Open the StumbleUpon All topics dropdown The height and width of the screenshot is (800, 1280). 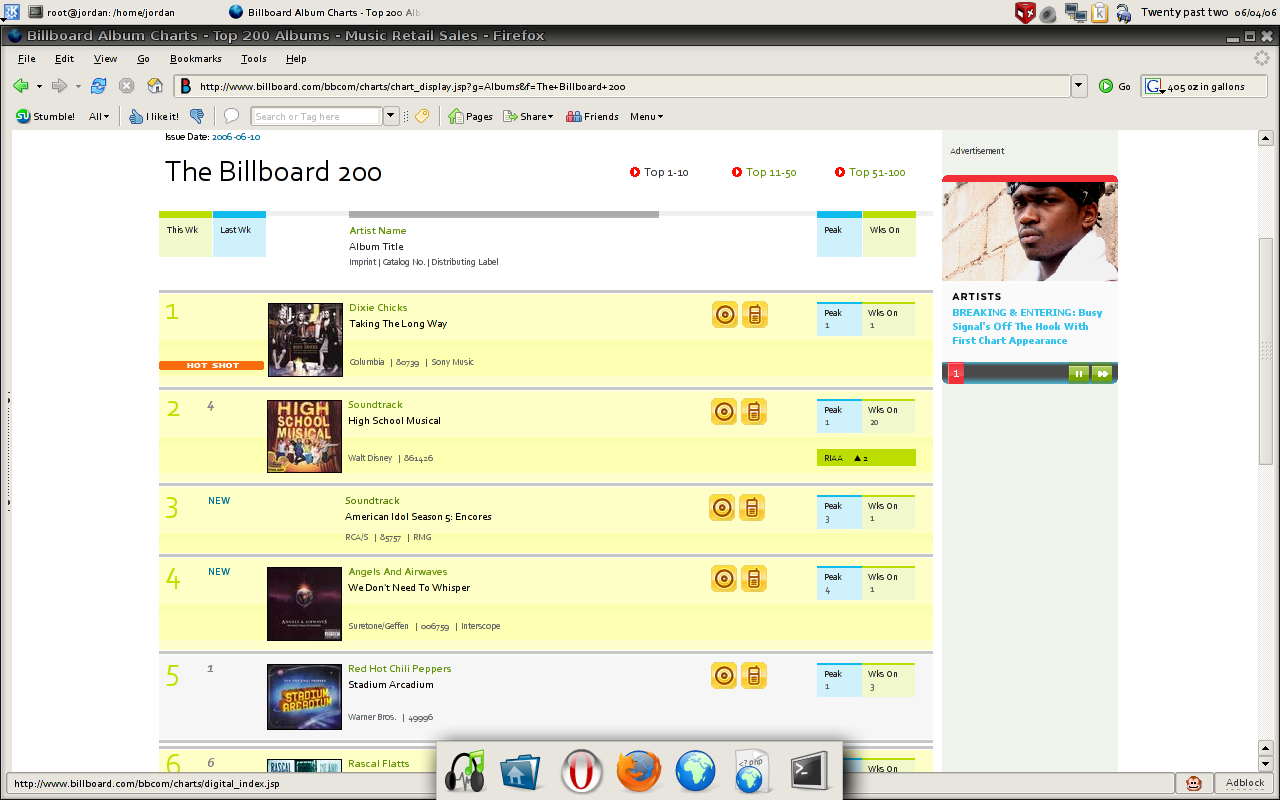point(99,116)
